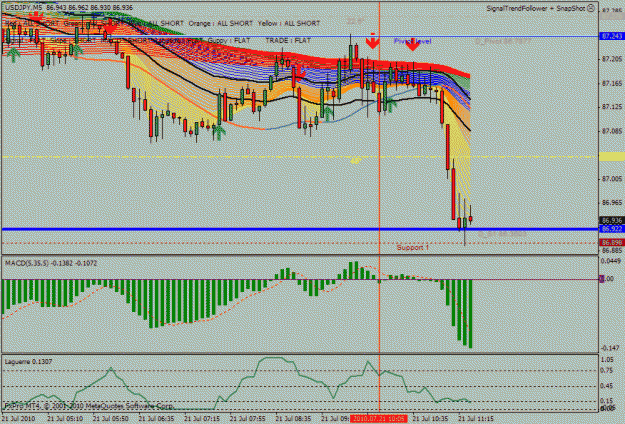Click the 87.085 price scale value
This screenshot has width=625, height=424.
click(612, 131)
